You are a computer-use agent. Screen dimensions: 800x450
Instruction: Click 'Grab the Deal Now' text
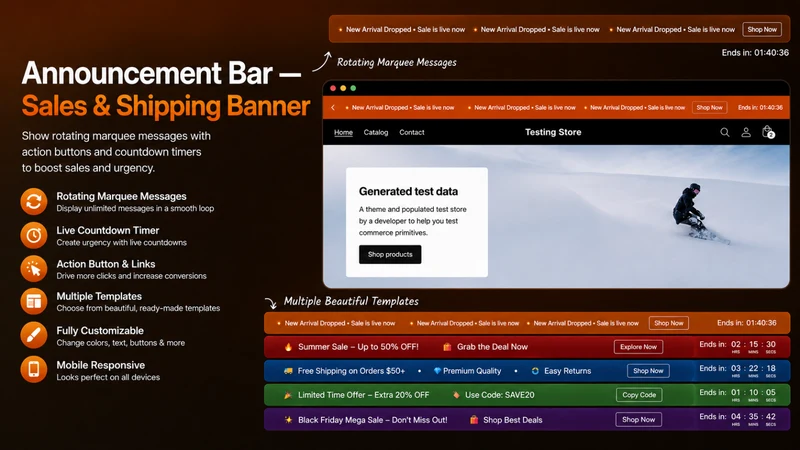click(492, 347)
